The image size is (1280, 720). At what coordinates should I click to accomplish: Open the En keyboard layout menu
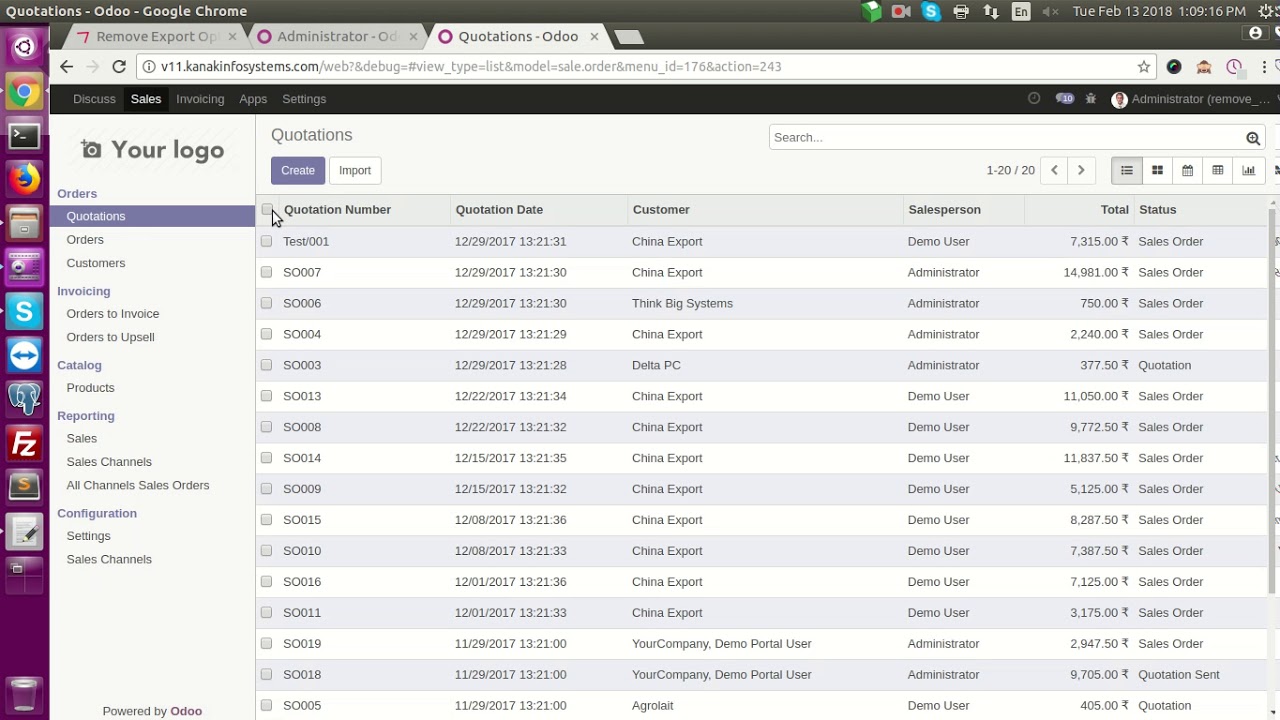click(1020, 12)
